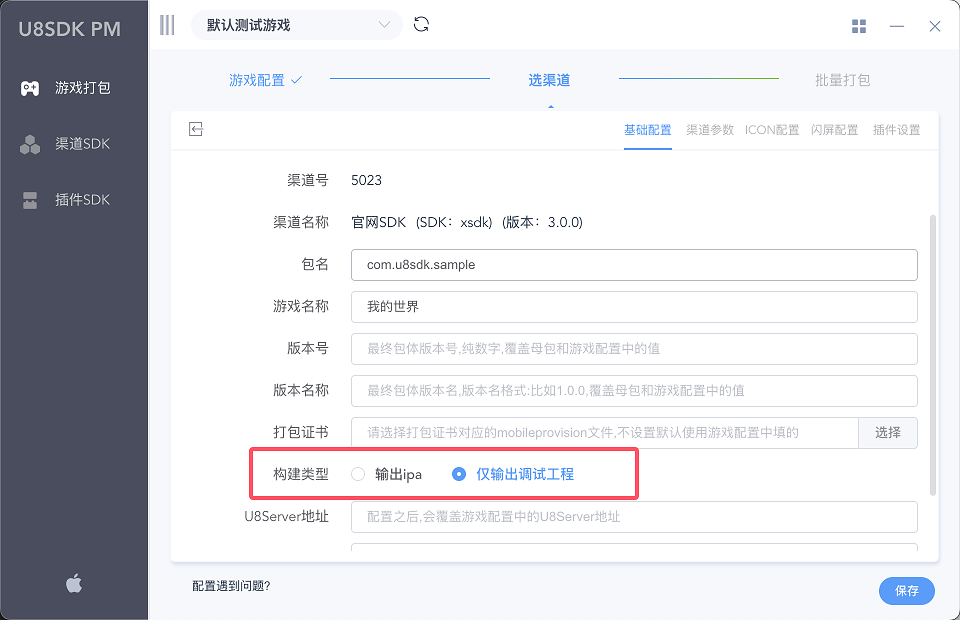Select the 输出ipa build type
The width and height of the screenshot is (960, 620).
coord(387,474)
